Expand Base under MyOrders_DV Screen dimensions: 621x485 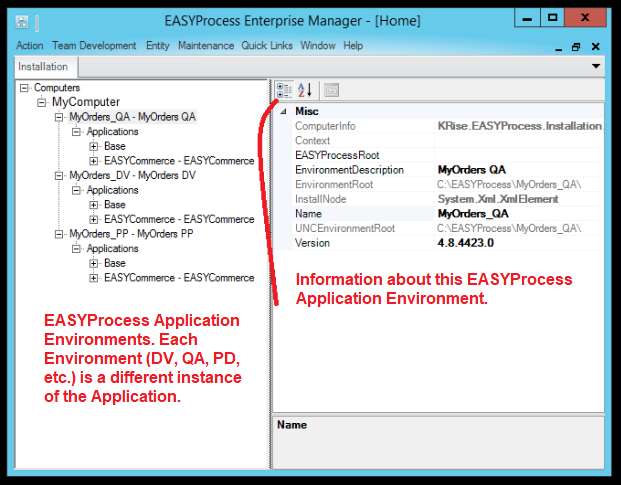point(94,205)
